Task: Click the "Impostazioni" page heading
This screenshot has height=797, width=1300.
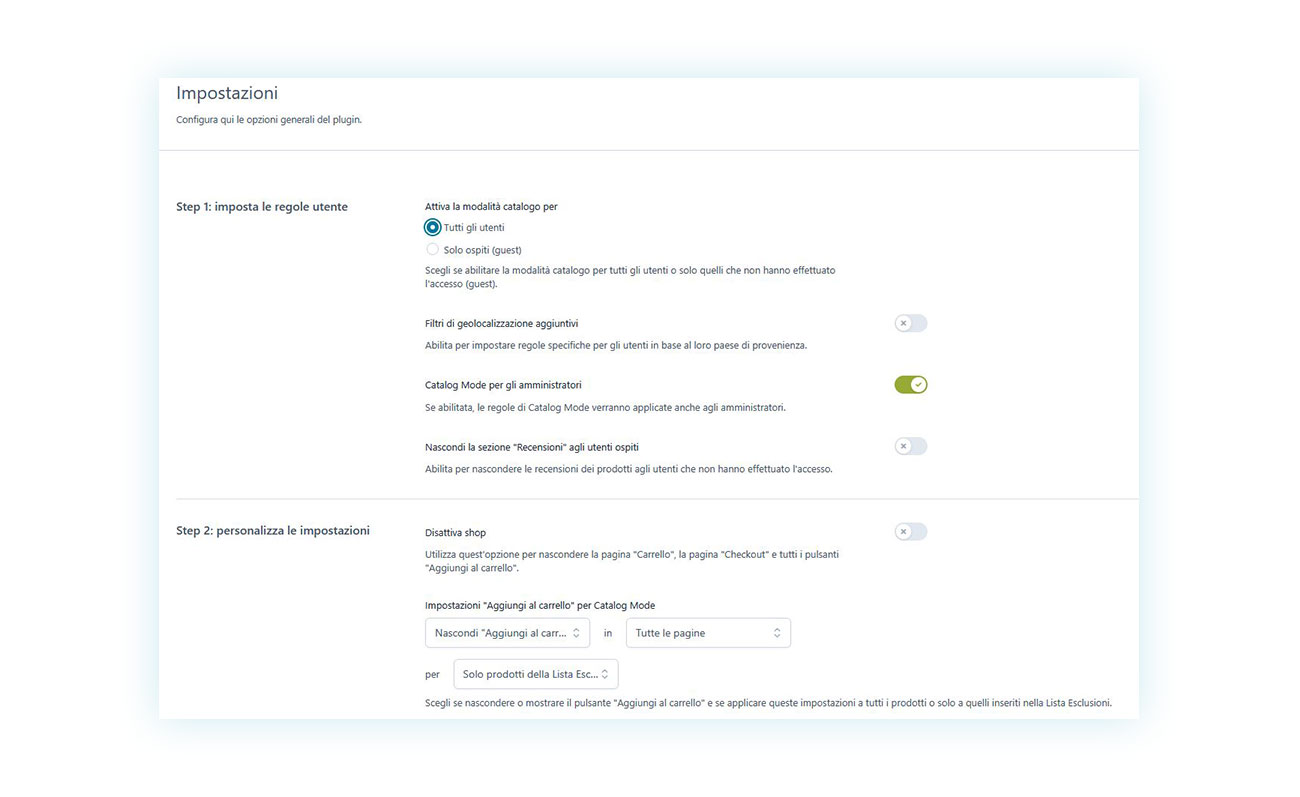Action: pyautogui.click(x=227, y=93)
